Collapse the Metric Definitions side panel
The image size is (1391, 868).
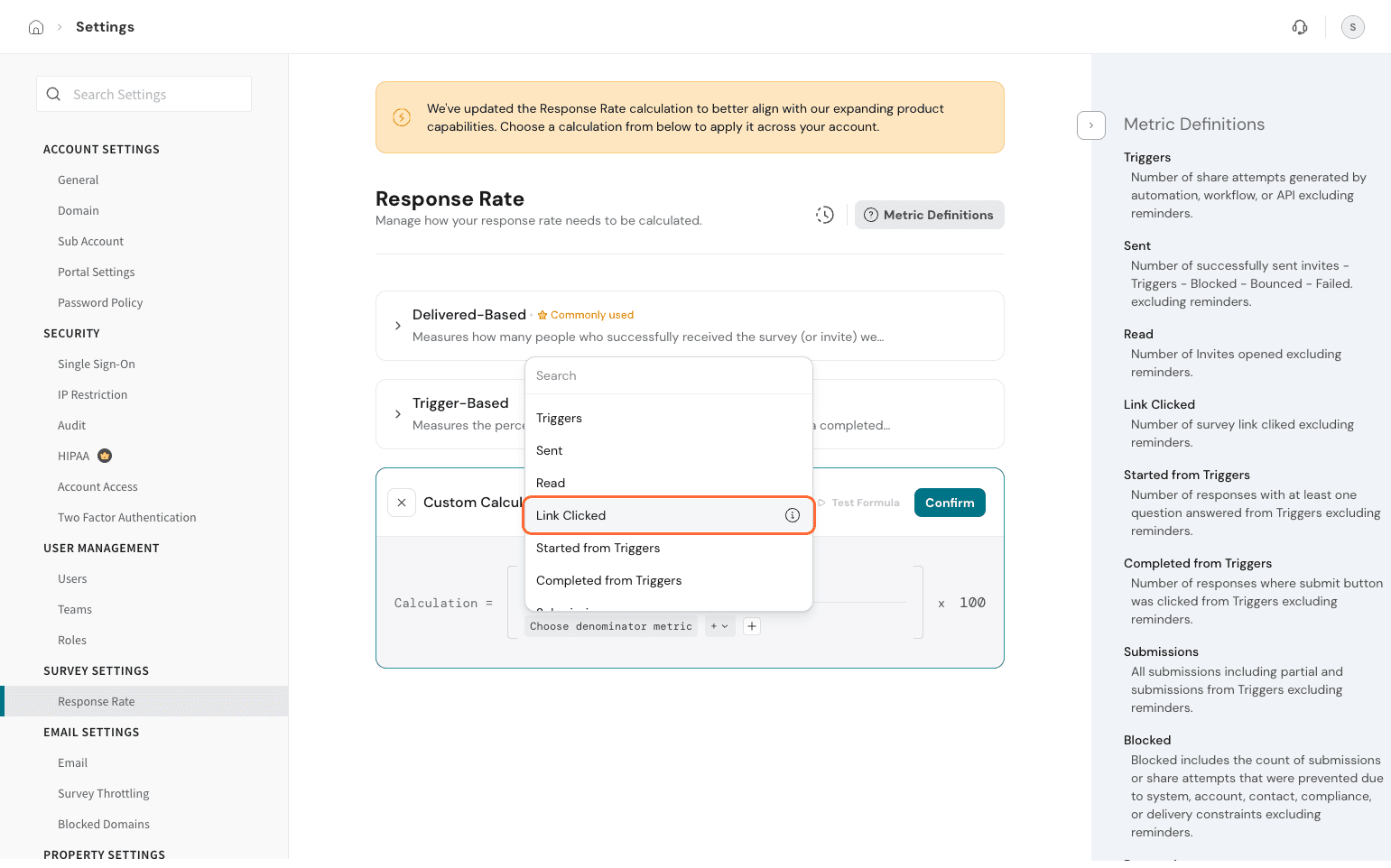pyautogui.click(x=1090, y=125)
